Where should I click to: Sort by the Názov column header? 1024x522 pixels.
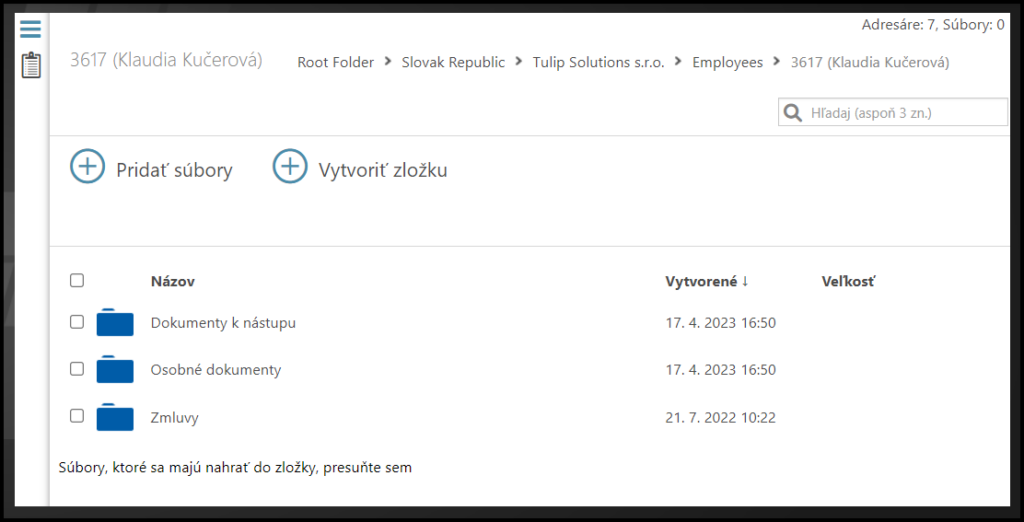[172, 282]
